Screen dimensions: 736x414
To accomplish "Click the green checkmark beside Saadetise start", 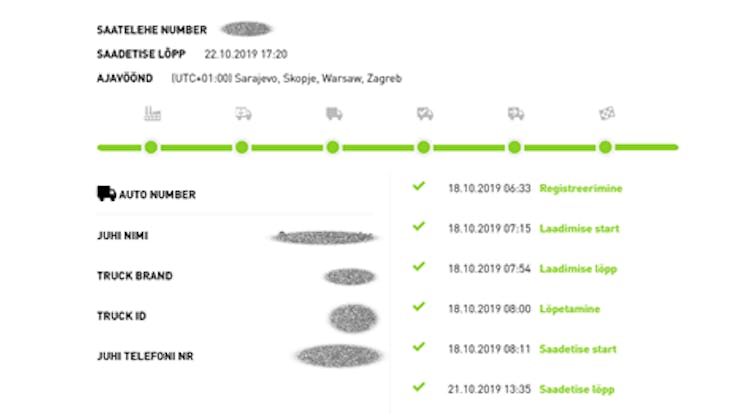I will pos(419,348).
